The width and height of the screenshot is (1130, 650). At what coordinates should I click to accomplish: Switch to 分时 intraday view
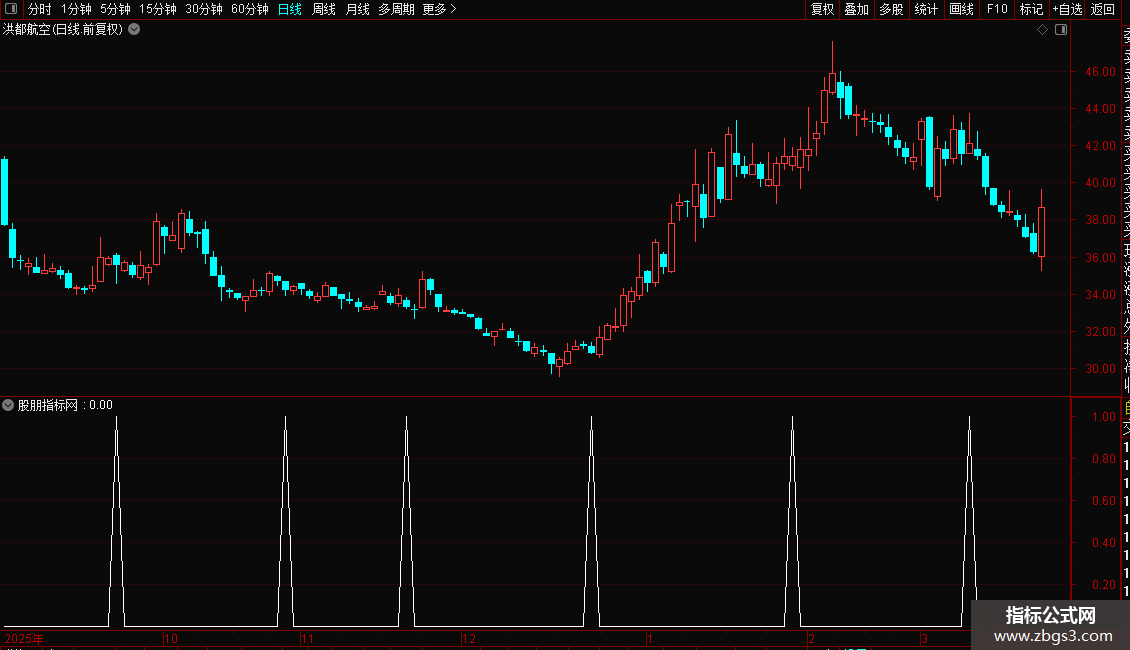tap(40, 9)
